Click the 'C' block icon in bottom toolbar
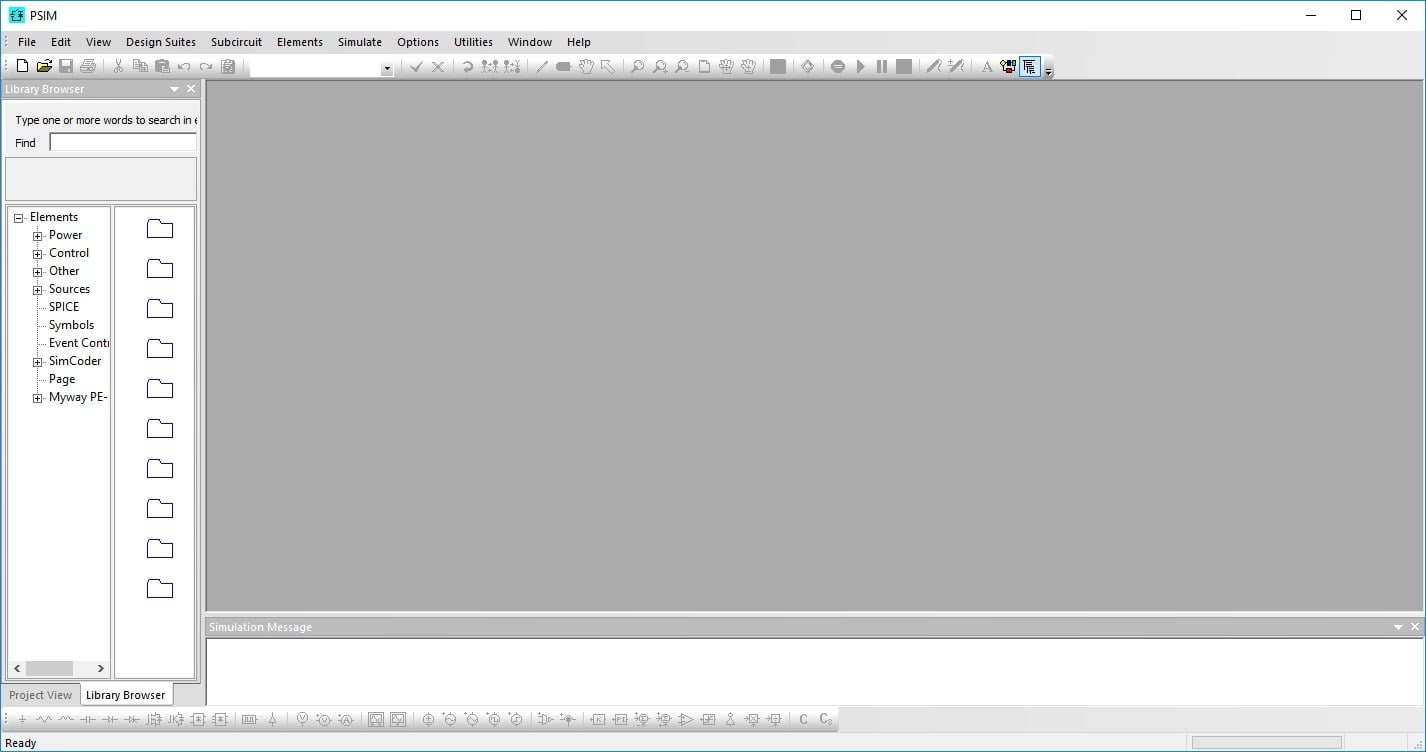Image resolution: width=1426 pixels, height=752 pixels. [803, 719]
